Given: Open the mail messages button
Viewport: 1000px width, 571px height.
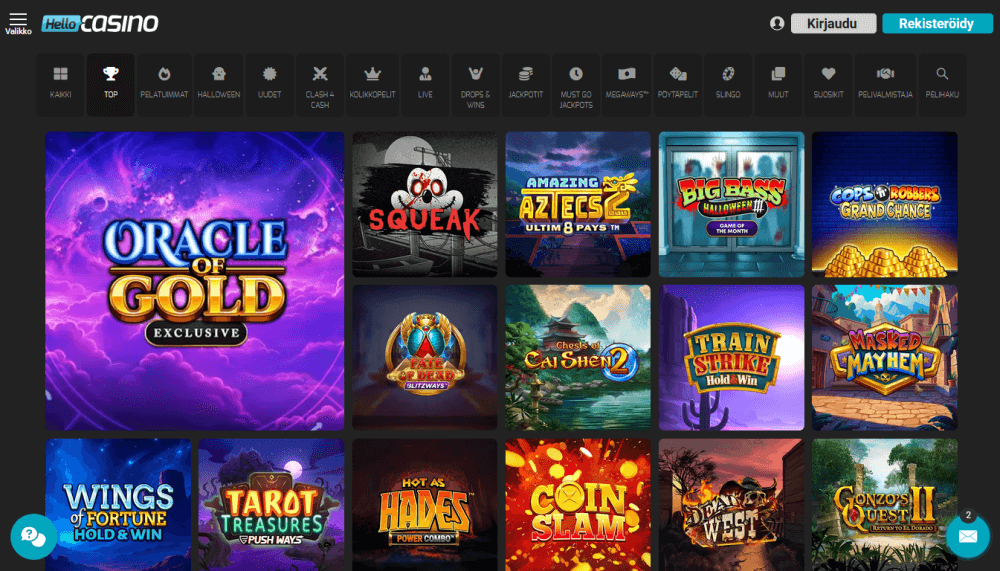Looking at the screenshot, I should [x=967, y=537].
